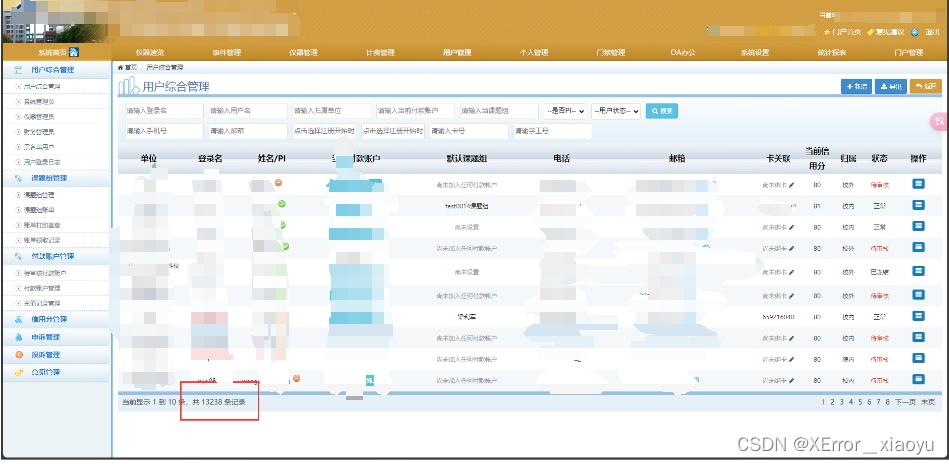Viewport: 949px width, 464px height.
Task: Focus the 请输入当前付款账户 field
Action: (x=415, y=111)
